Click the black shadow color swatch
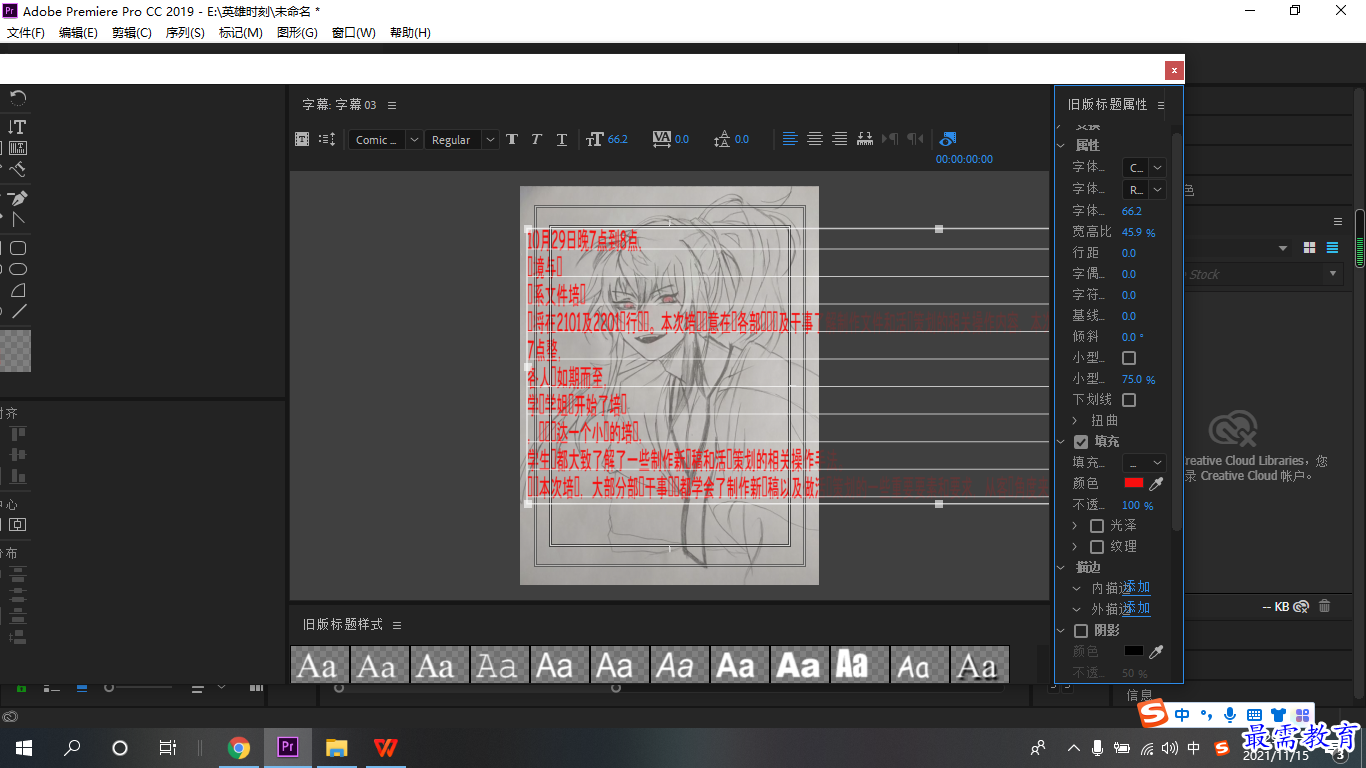This screenshot has height=768, width=1366. [x=1134, y=651]
